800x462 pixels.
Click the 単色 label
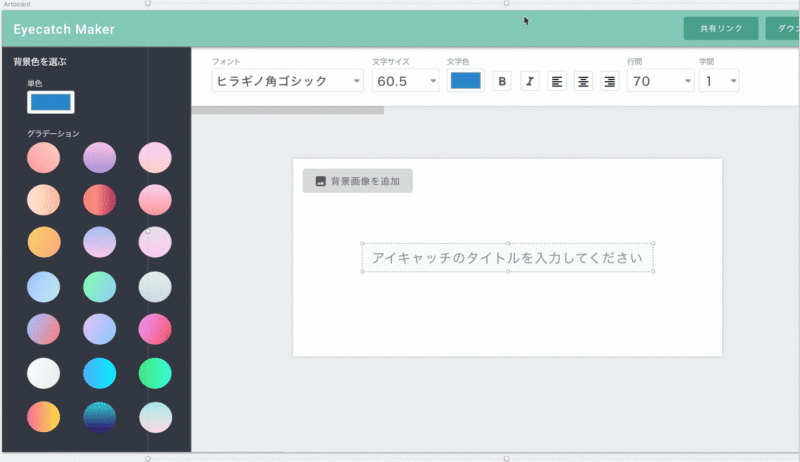[x=35, y=83]
